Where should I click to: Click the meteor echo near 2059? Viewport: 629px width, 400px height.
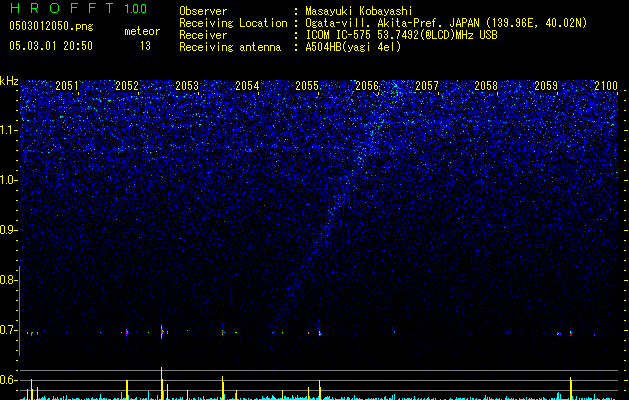[571, 333]
